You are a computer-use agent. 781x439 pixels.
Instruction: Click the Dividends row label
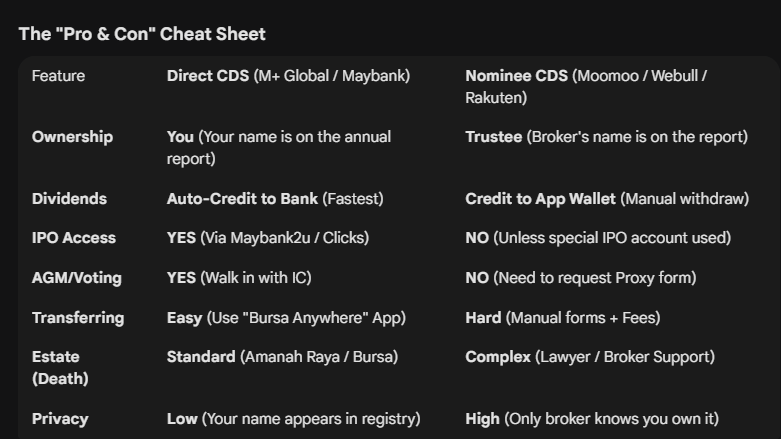(69, 199)
